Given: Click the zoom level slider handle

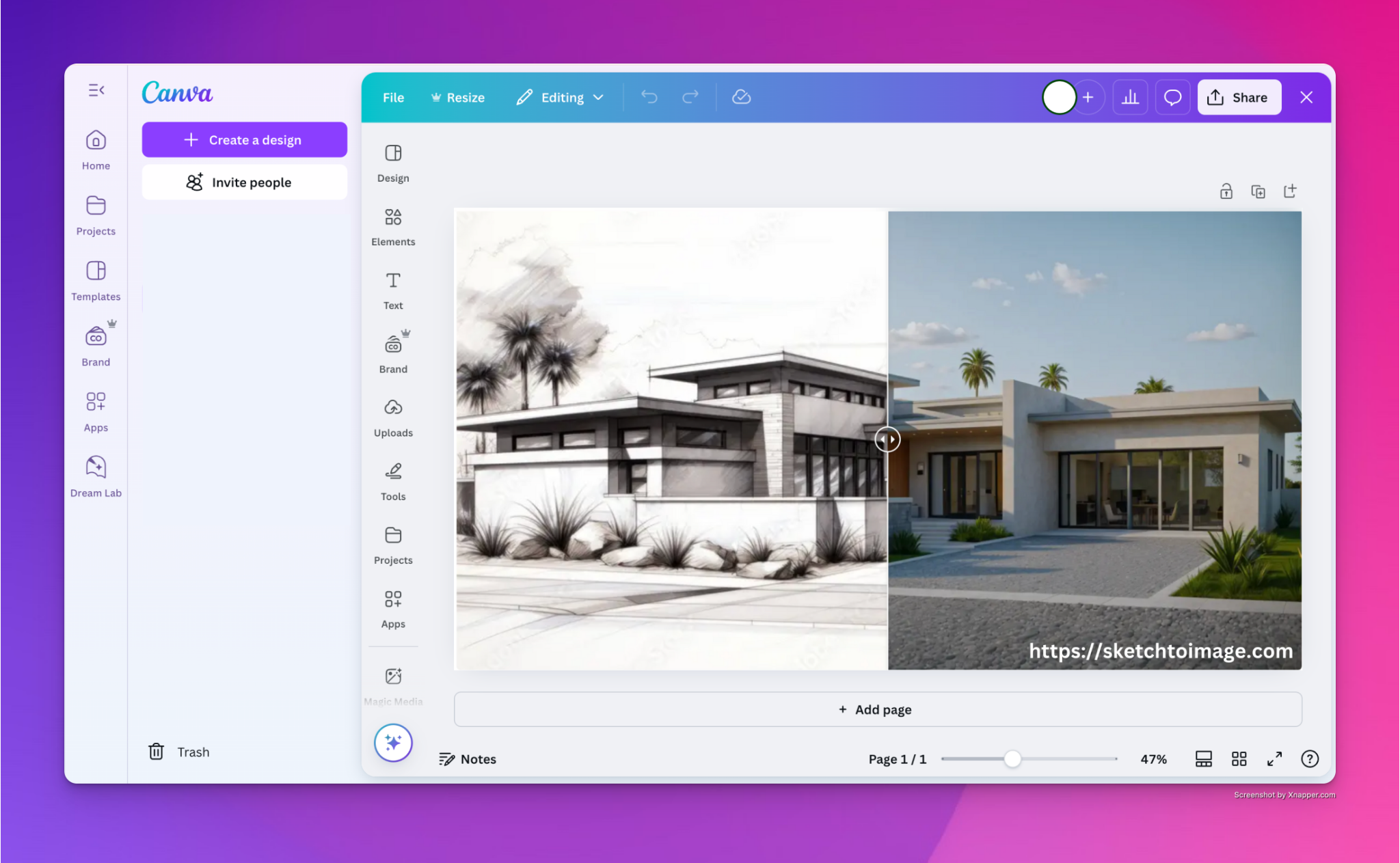Looking at the screenshot, I should pyautogui.click(x=1012, y=758).
